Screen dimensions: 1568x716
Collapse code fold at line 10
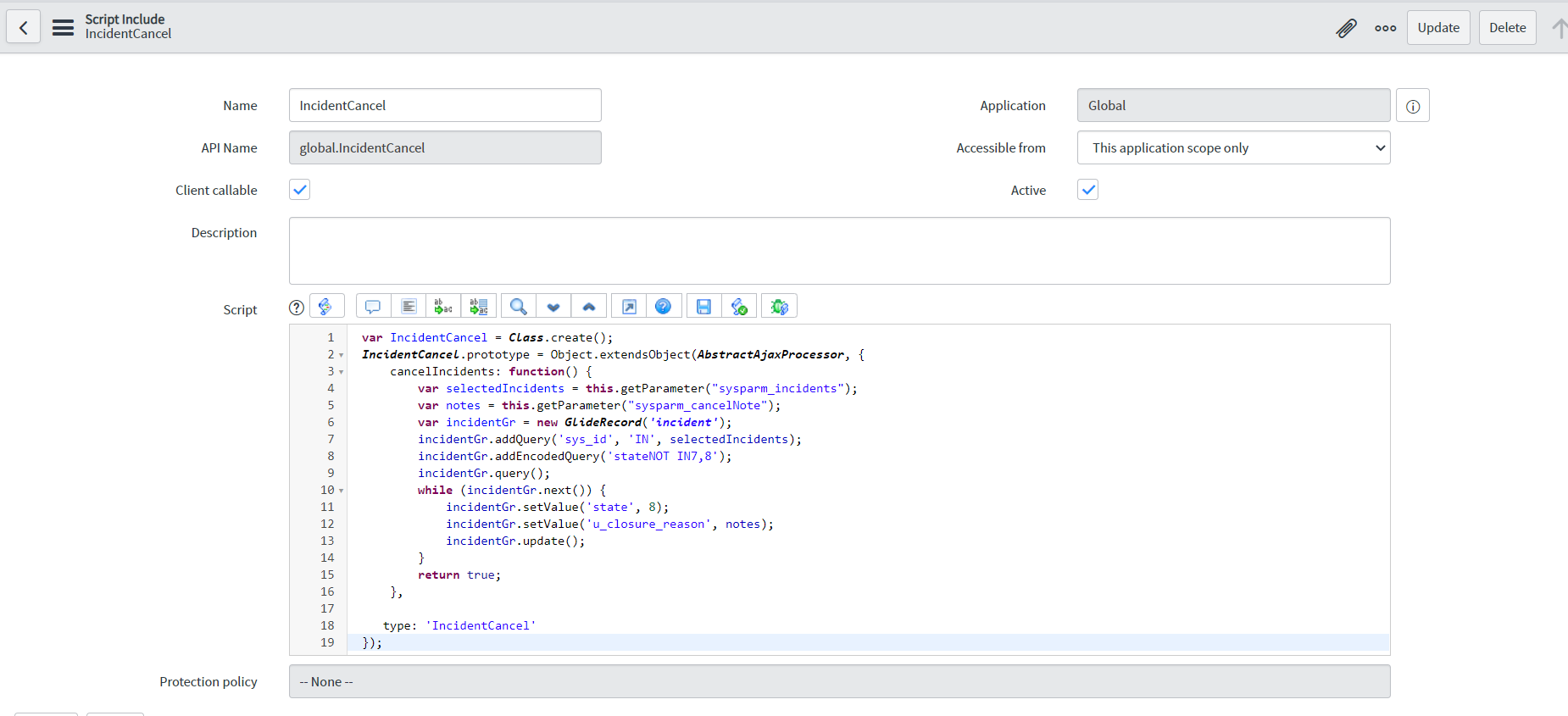point(341,491)
